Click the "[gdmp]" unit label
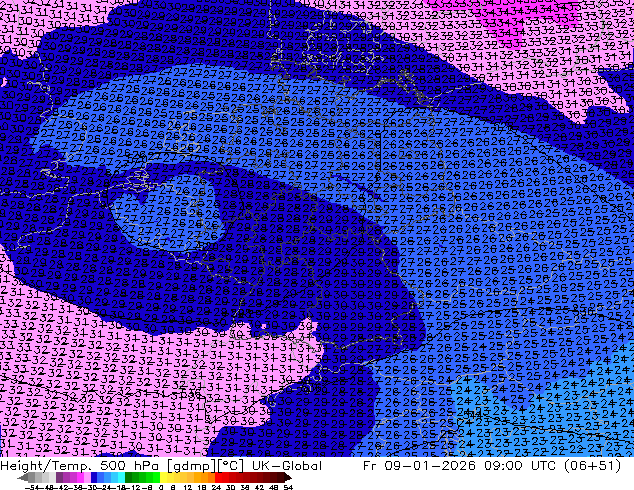The height and width of the screenshot is (490, 634). (x=193, y=466)
